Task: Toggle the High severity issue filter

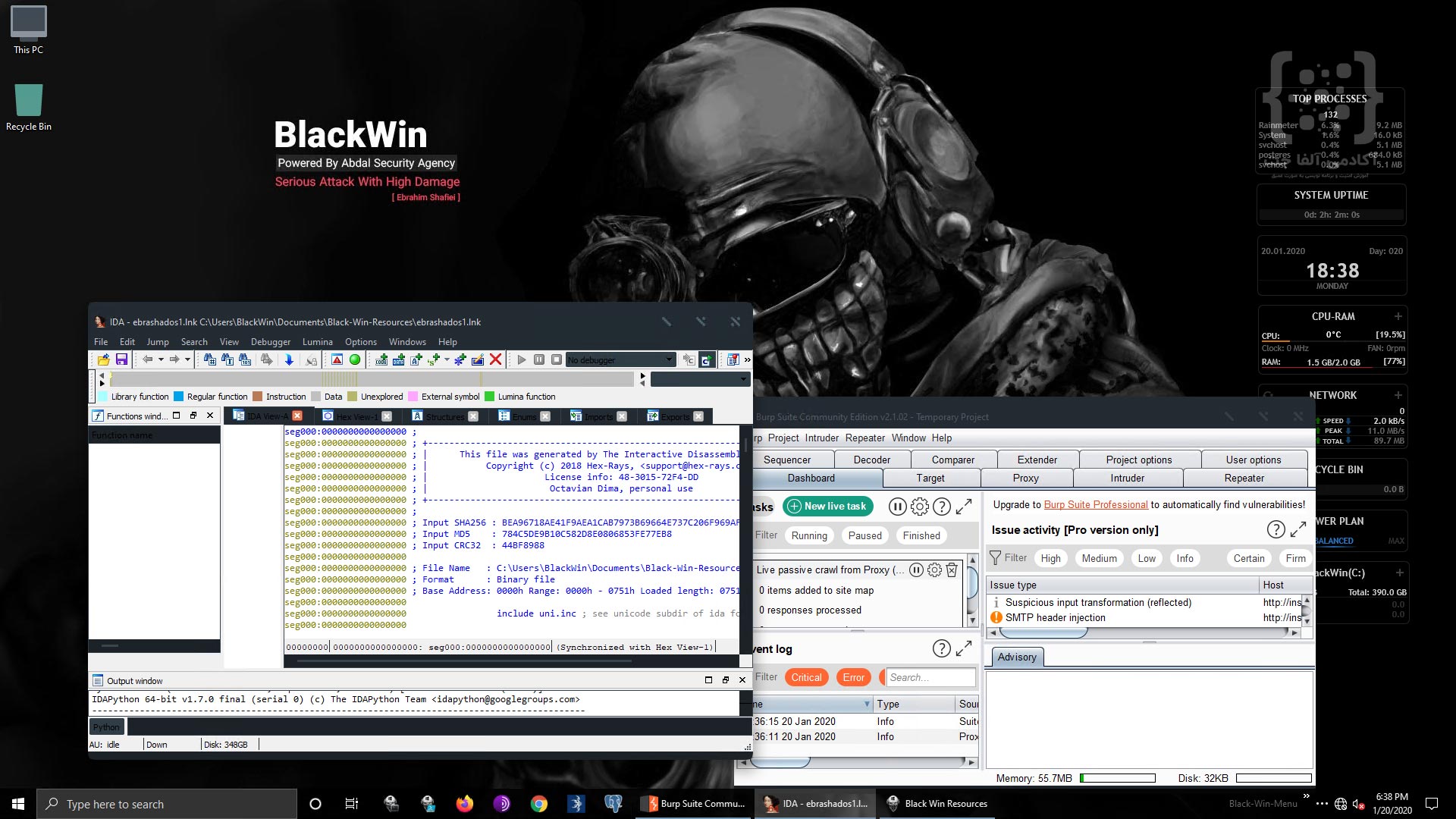Action: click(1050, 558)
